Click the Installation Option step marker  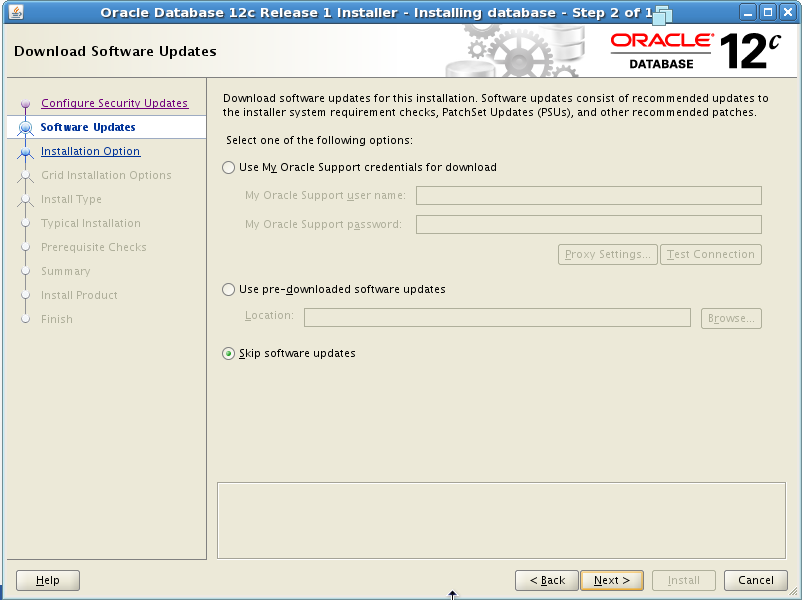click(x=26, y=152)
